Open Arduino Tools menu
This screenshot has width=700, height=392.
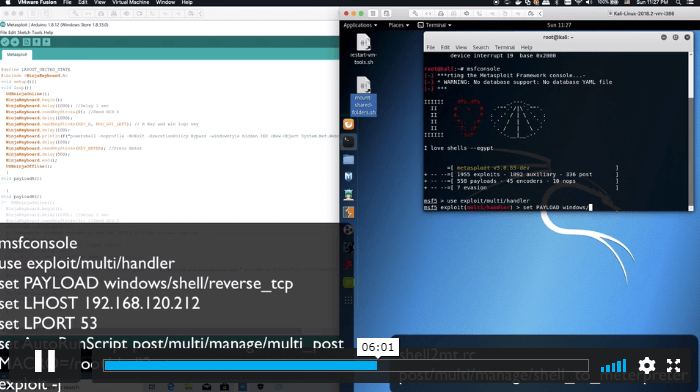(x=38, y=32)
